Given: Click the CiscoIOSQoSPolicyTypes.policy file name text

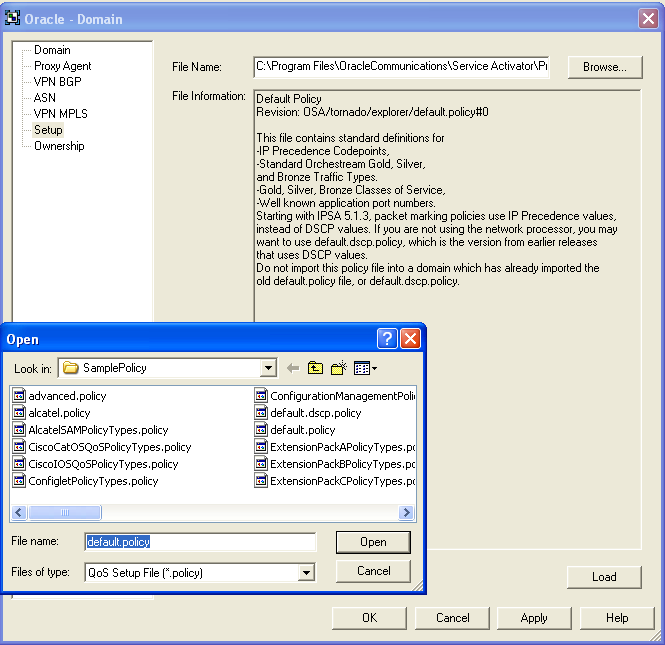Looking at the screenshot, I should tap(103, 464).
